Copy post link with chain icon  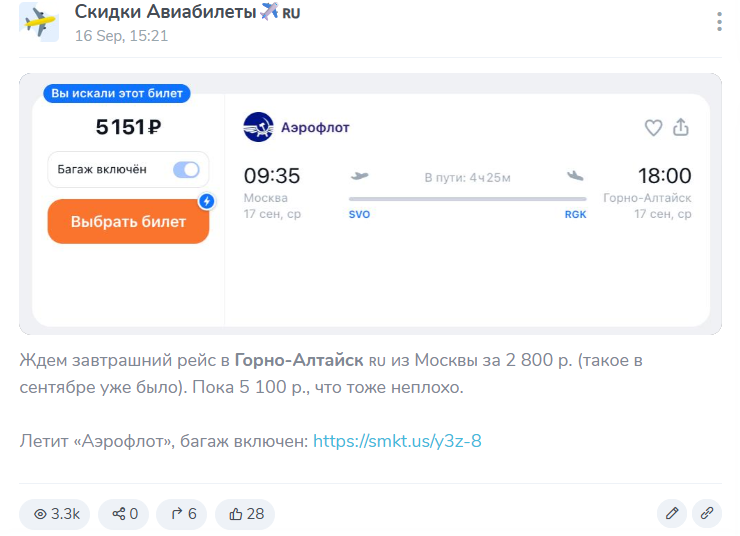(x=706, y=514)
